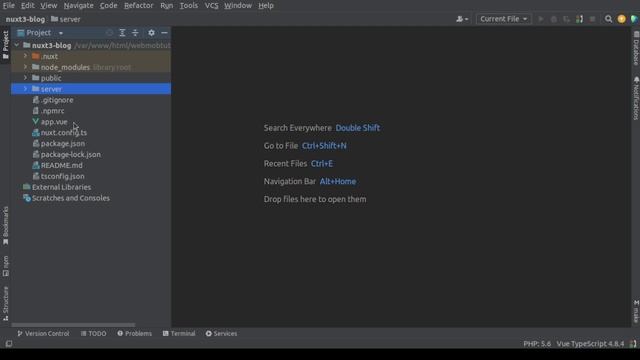Image resolution: width=640 pixels, height=360 pixels.
Task: Toggle the Structure tool window side tab
Action: (x=5, y=303)
